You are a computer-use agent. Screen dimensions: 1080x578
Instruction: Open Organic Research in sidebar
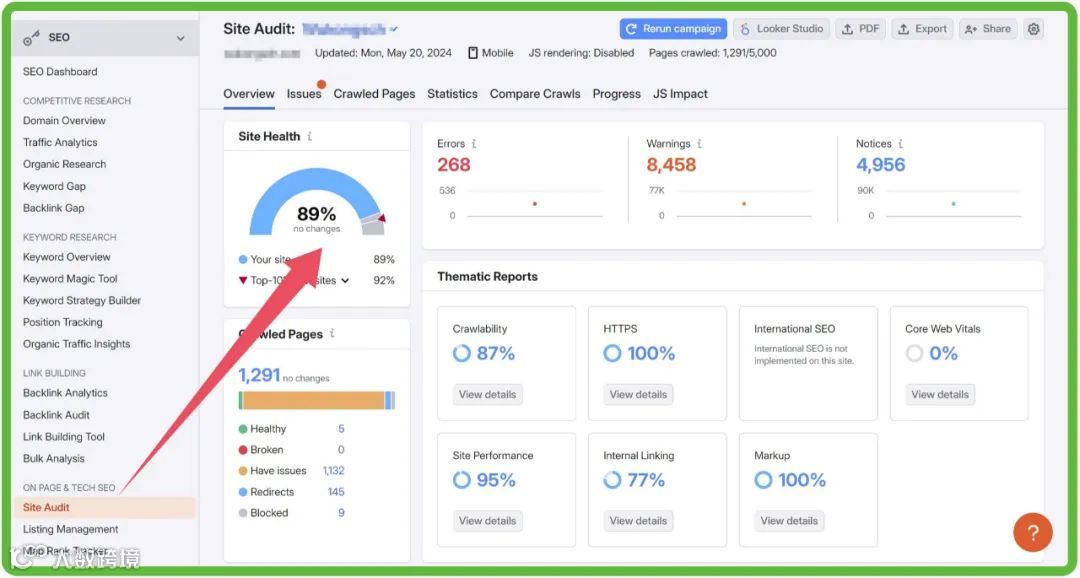coord(64,164)
